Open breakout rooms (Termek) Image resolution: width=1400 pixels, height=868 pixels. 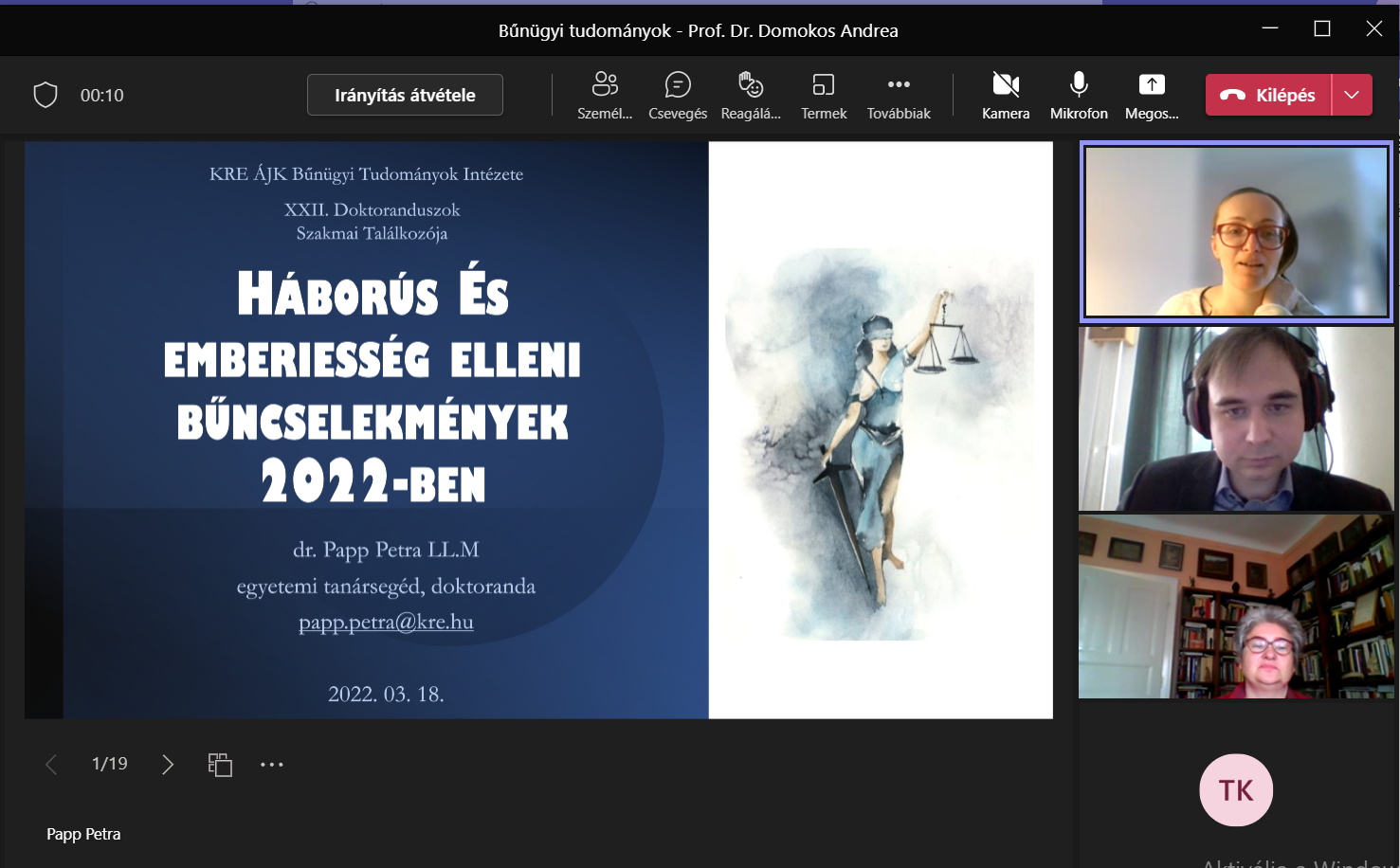click(x=824, y=96)
